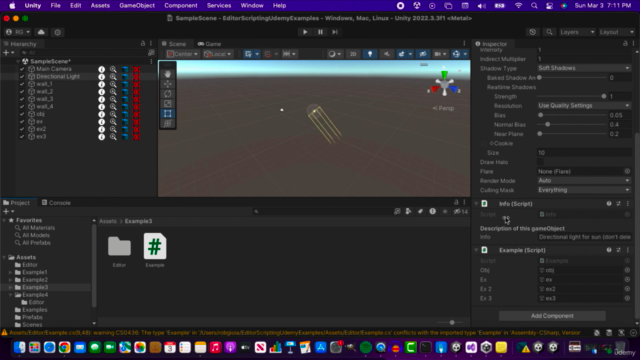Uncheck the wall_4 row checkbox
The width and height of the screenshot is (640, 360).
pos(22,107)
